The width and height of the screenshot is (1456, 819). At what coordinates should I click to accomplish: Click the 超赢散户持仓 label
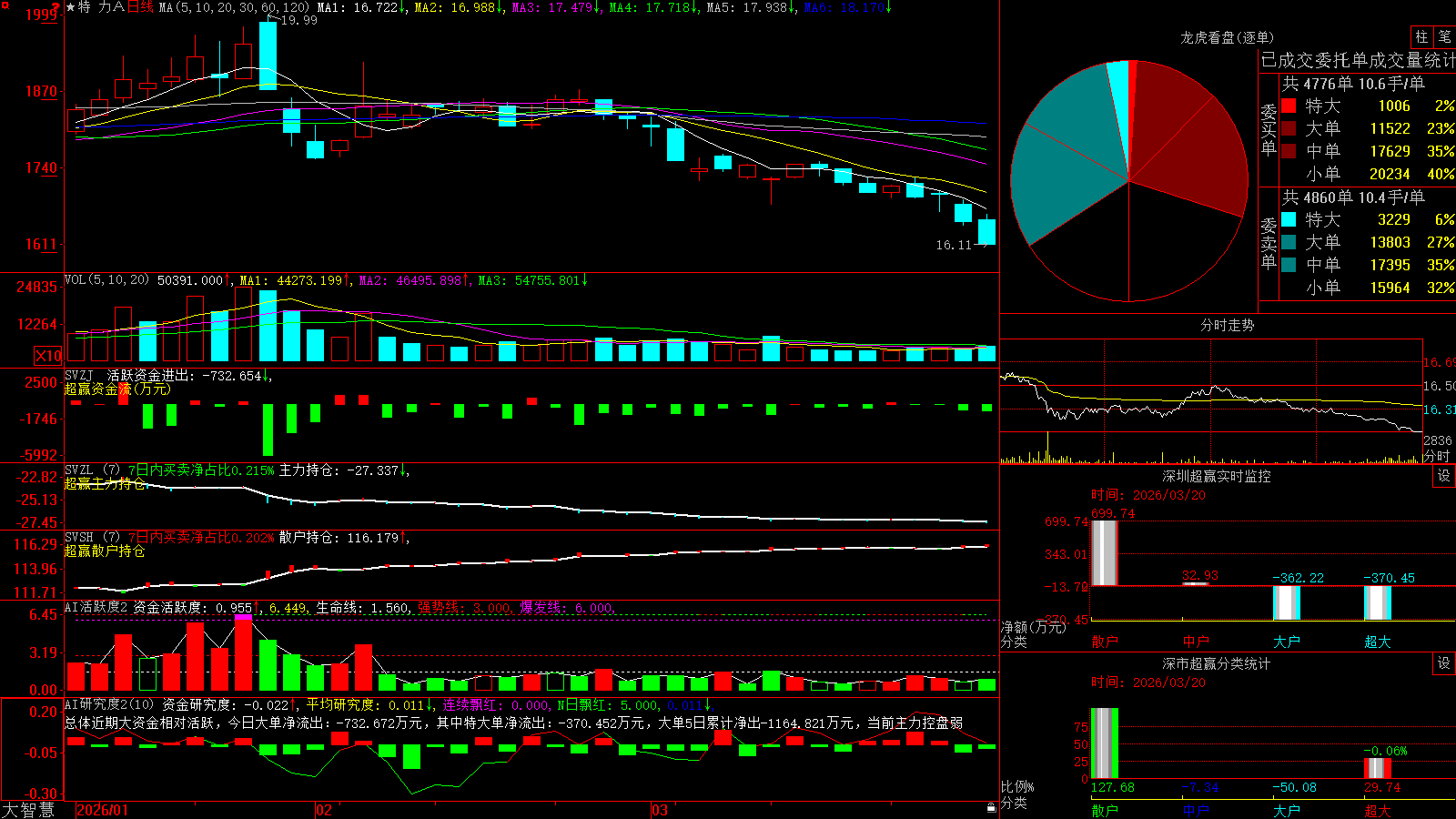click(105, 551)
